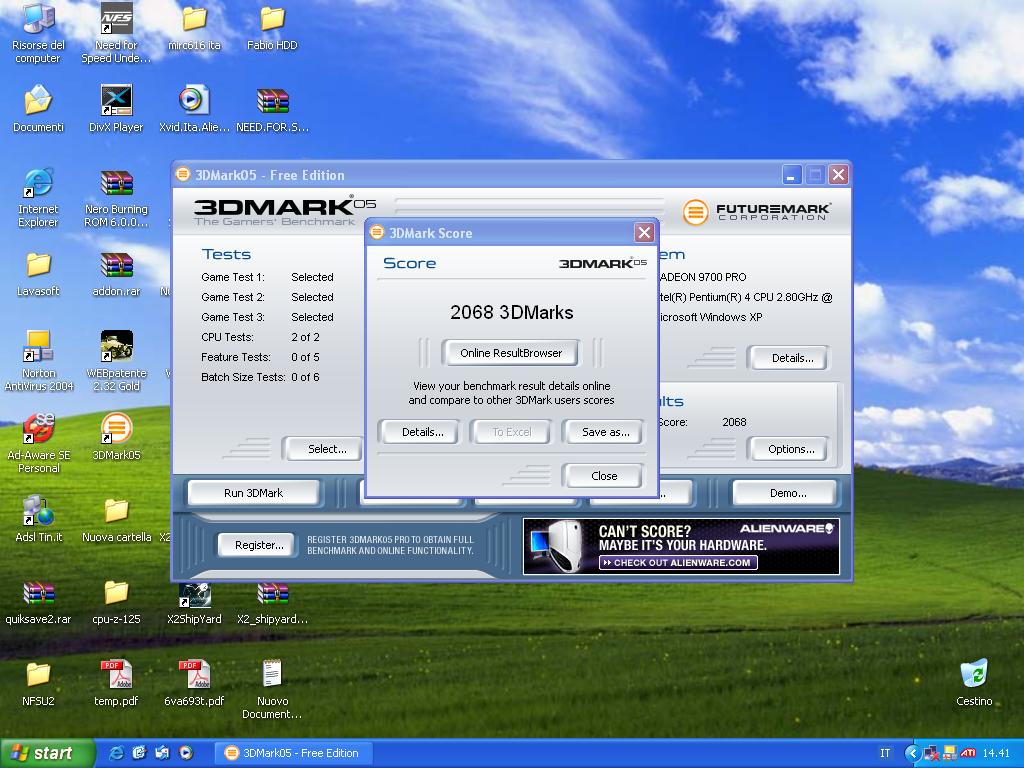Screen dimensions: 1024x768
Task: Click Alienware advertisement banner
Action: (x=681, y=547)
